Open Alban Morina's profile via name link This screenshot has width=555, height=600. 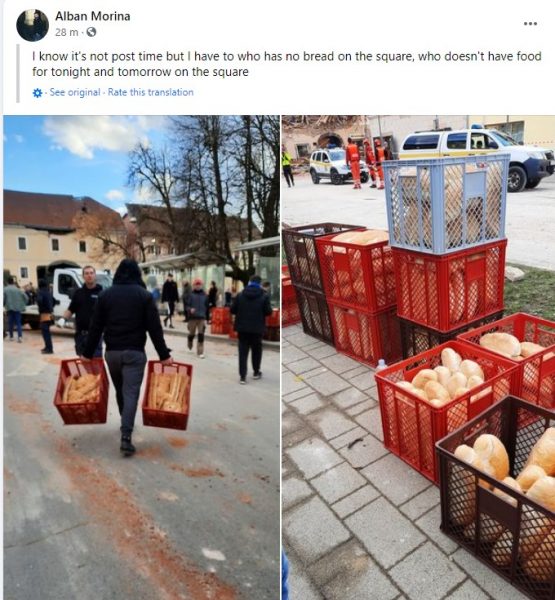(93, 16)
